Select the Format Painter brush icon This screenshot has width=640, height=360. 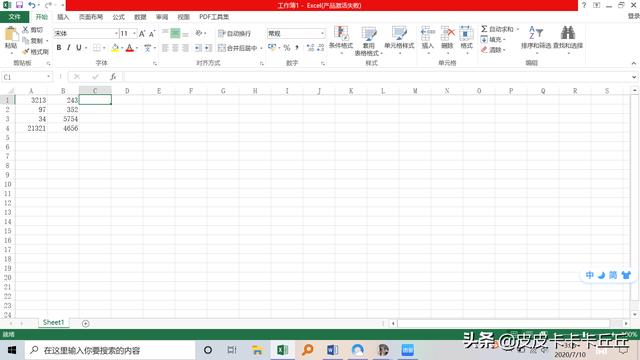click(x=26, y=52)
